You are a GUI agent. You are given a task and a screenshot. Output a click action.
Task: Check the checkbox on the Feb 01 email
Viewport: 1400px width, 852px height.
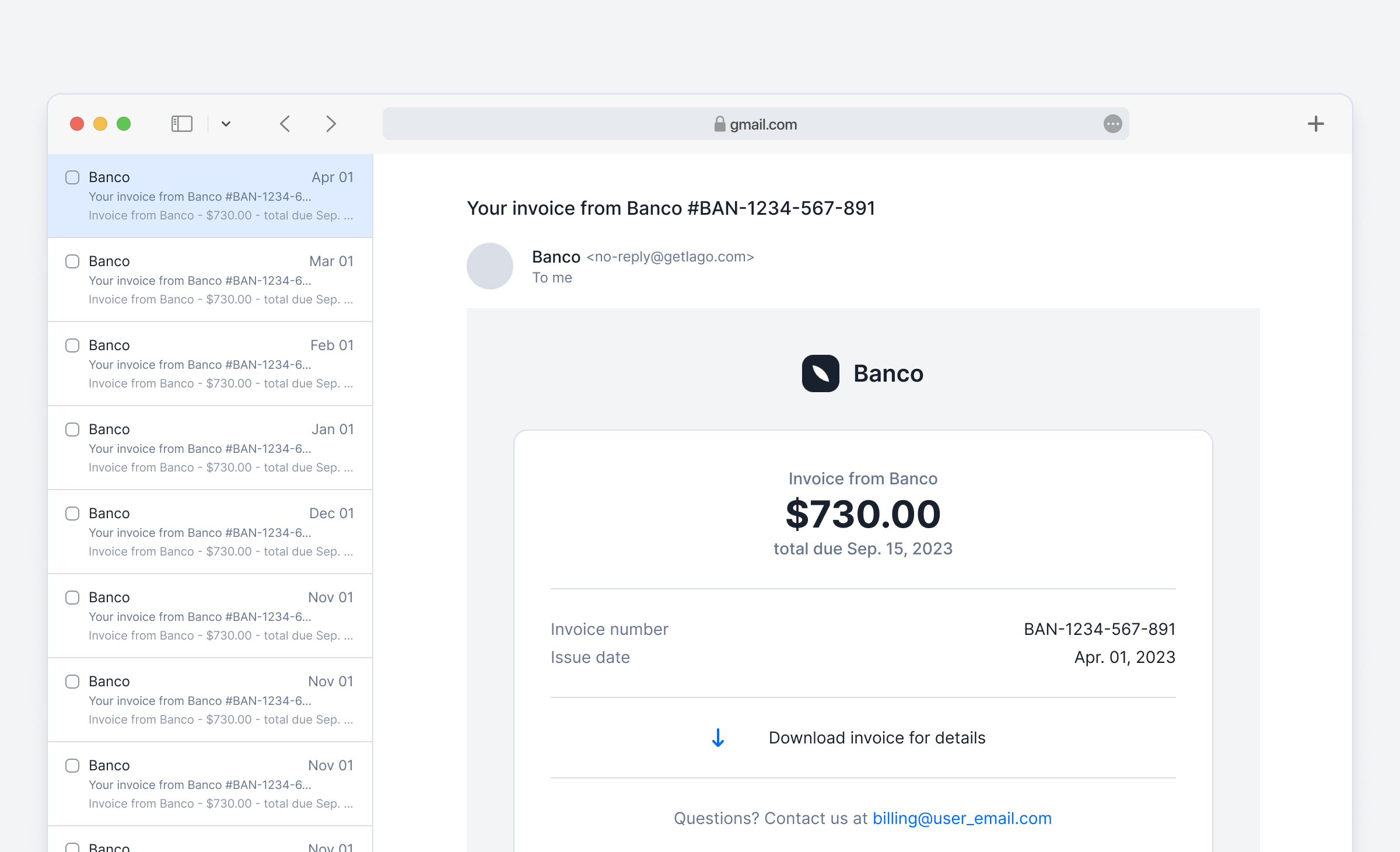click(x=72, y=345)
